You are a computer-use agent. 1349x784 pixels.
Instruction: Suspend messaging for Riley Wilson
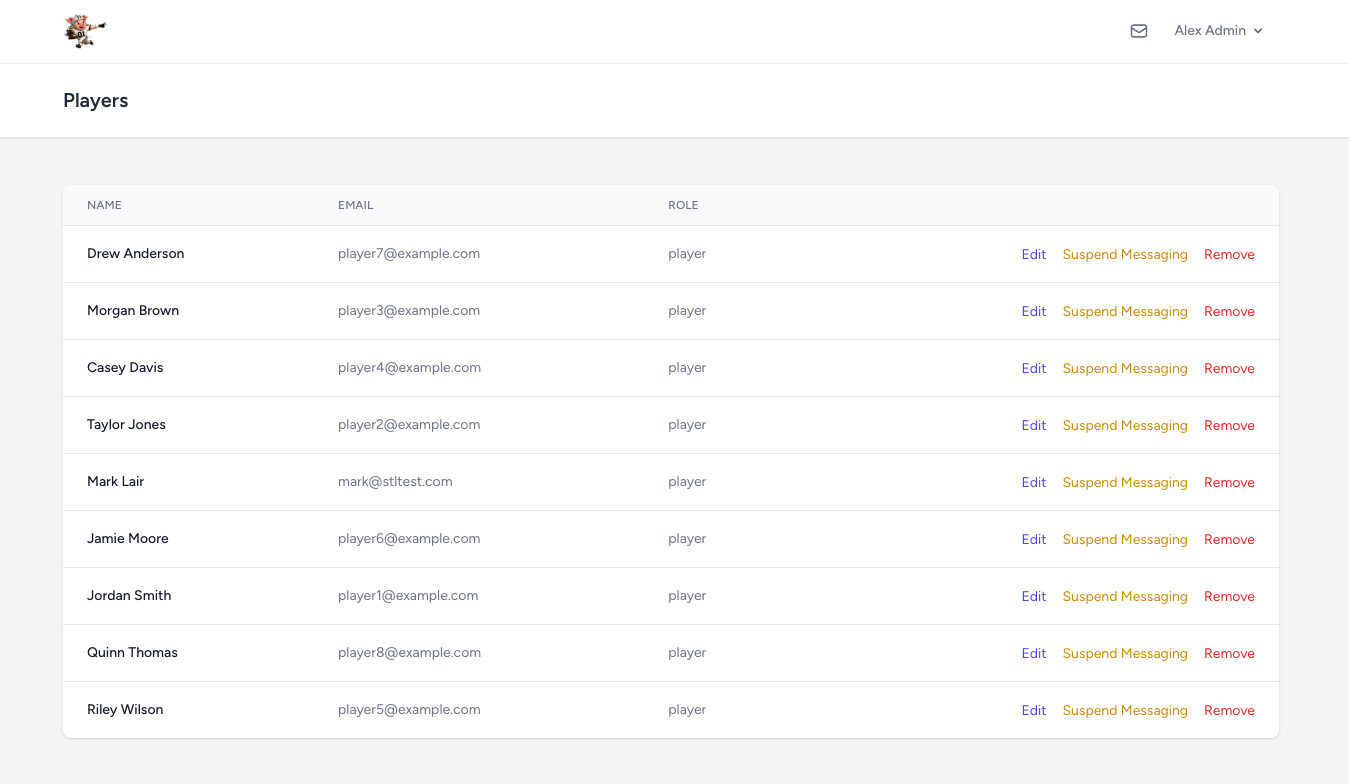coord(1125,710)
